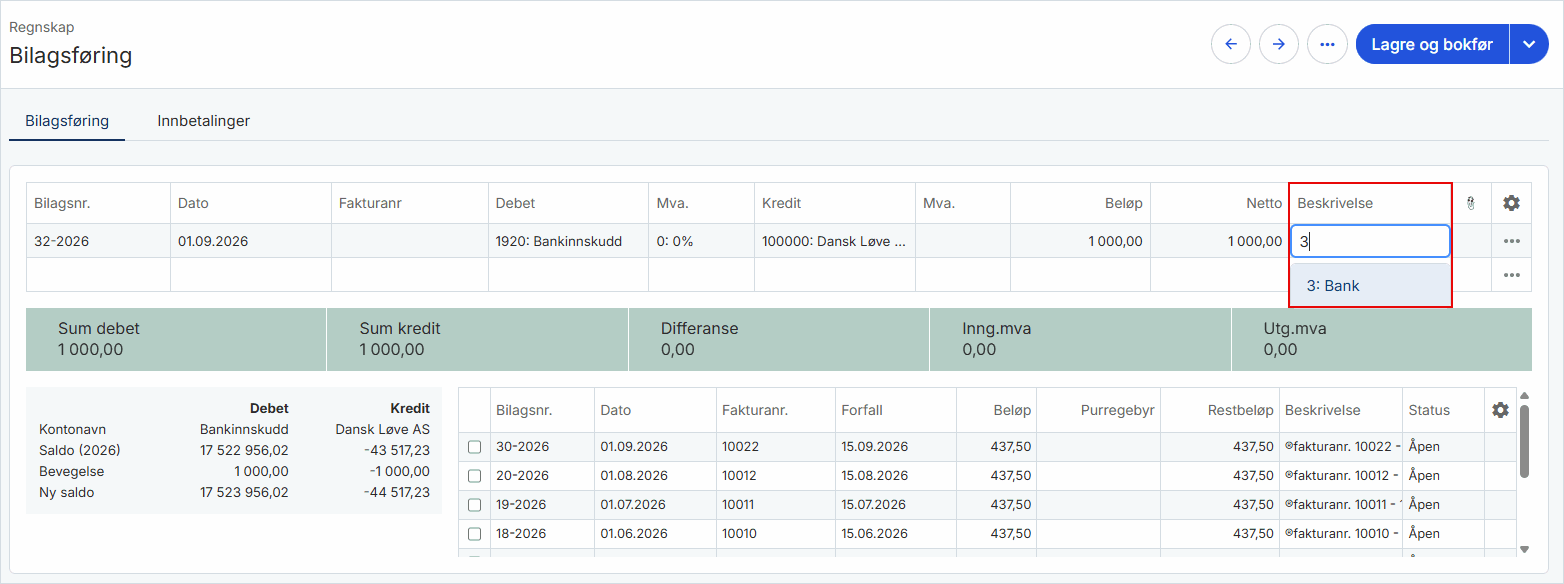Image resolution: width=1564 pixels, height=584 pixels.
Task: Check the box for voucher 18-2026
Action: (475, 534)
